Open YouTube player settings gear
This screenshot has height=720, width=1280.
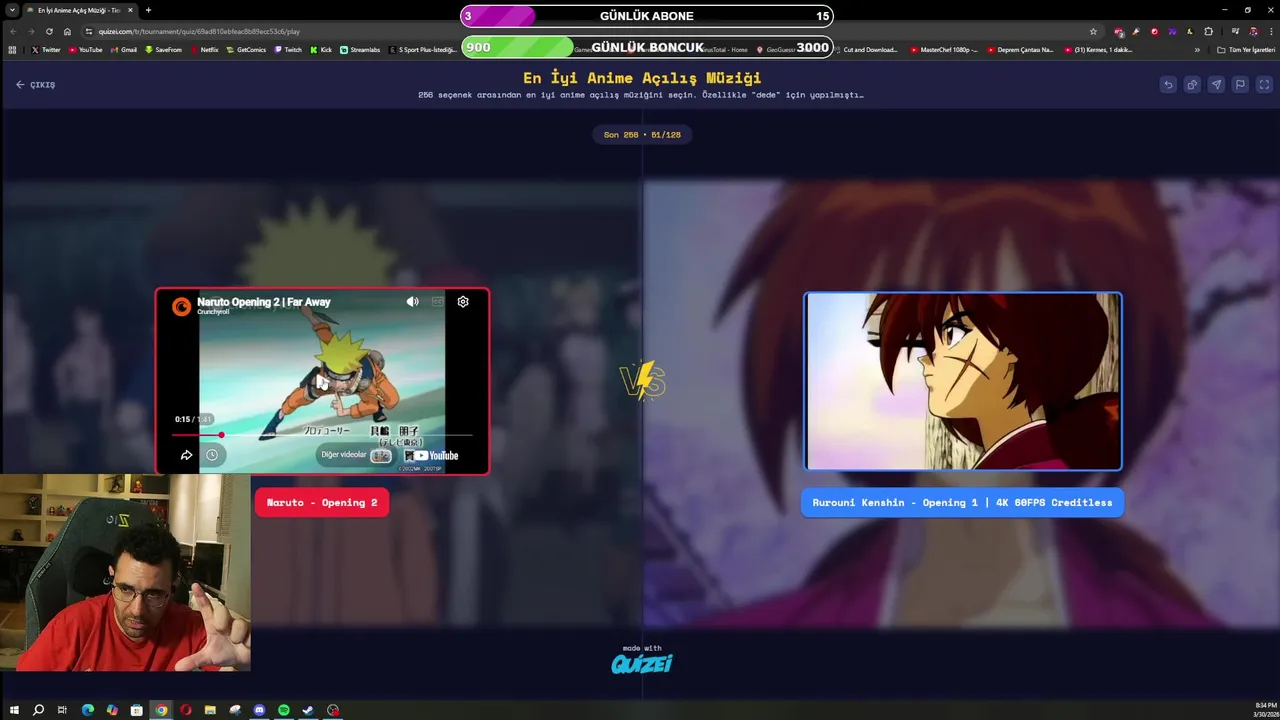click(463, 301)
